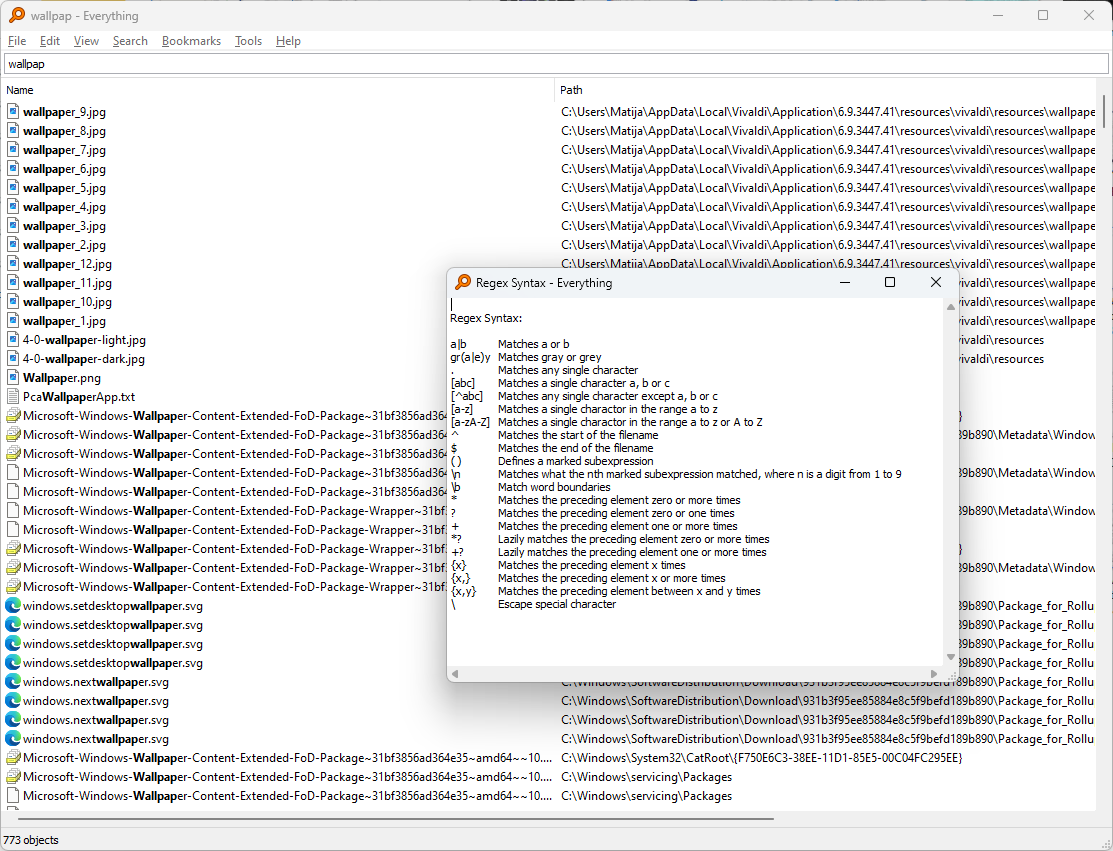Select the file name 4-0-wallpaper-dark.jpg

(84, 359)
